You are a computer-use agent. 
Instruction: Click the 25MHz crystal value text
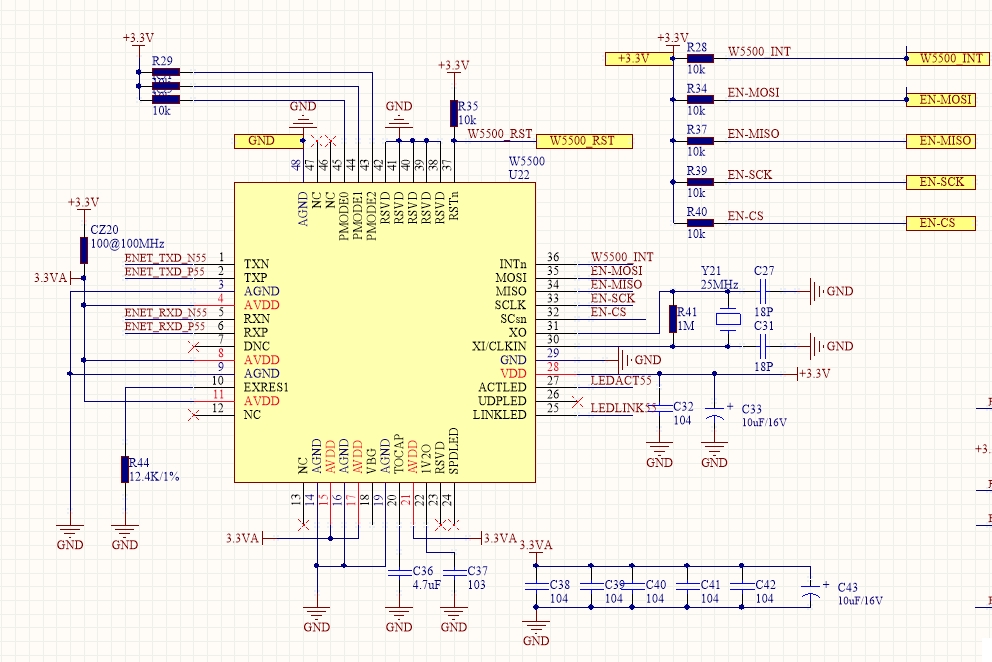(x=719, y=285)
